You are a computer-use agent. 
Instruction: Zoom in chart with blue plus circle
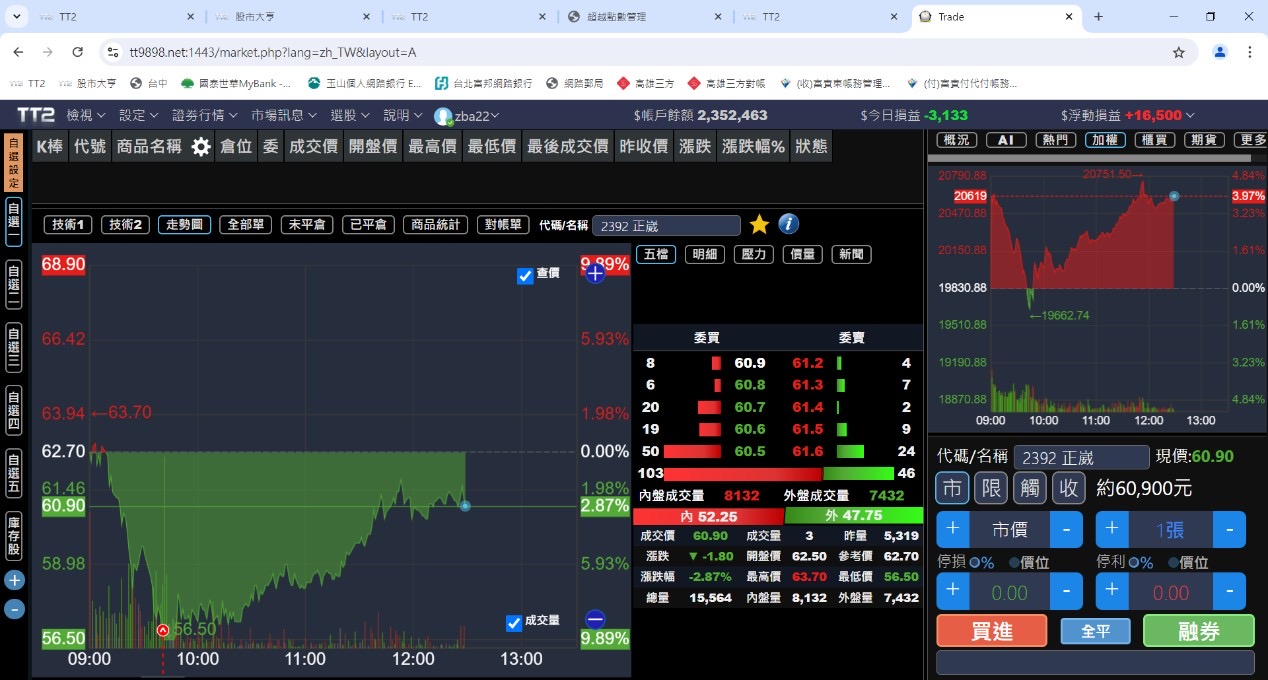pos(595,273)
